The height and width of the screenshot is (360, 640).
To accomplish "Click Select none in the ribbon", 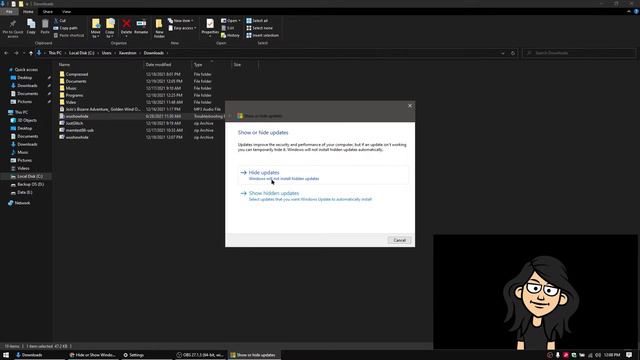I will pyautogui.click(x=259, y=28).
